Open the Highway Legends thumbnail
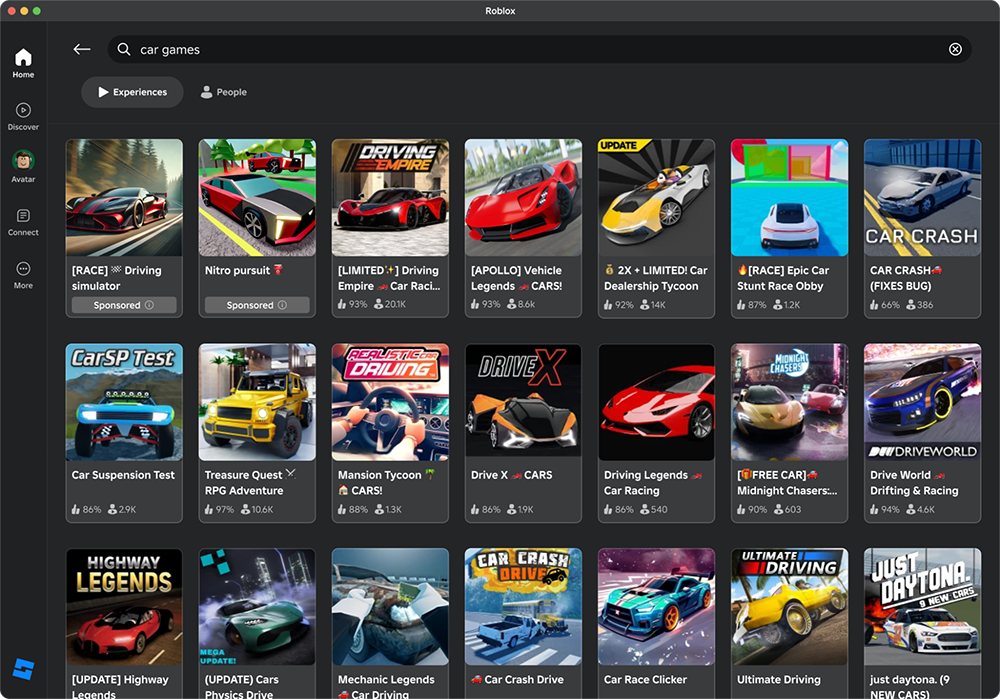 (124, 607)
